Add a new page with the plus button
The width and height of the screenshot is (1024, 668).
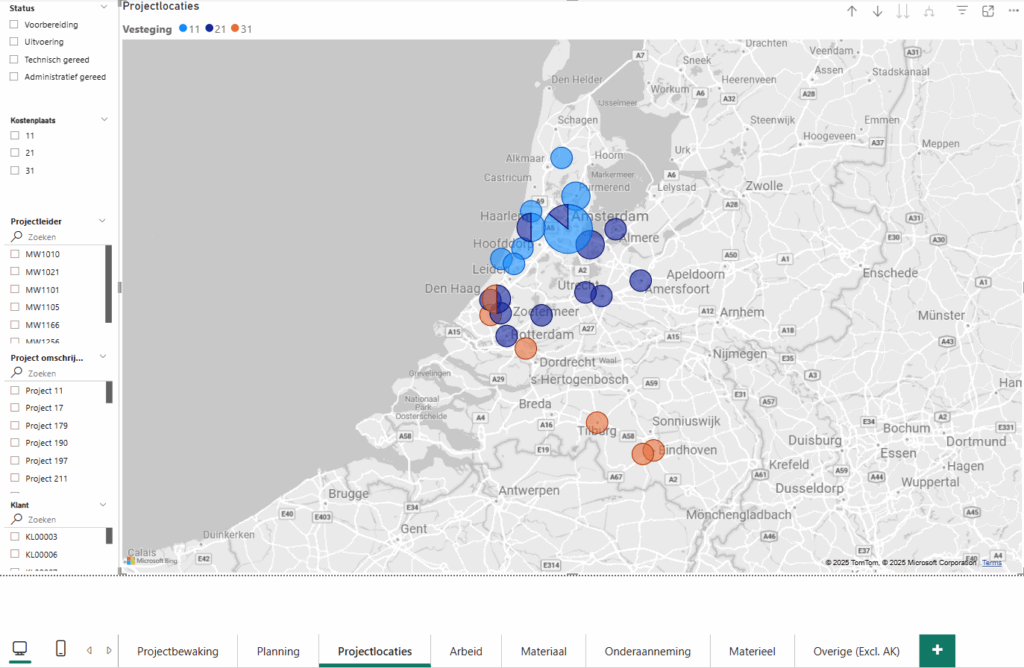pyautogui.click(x=937, y=650)
